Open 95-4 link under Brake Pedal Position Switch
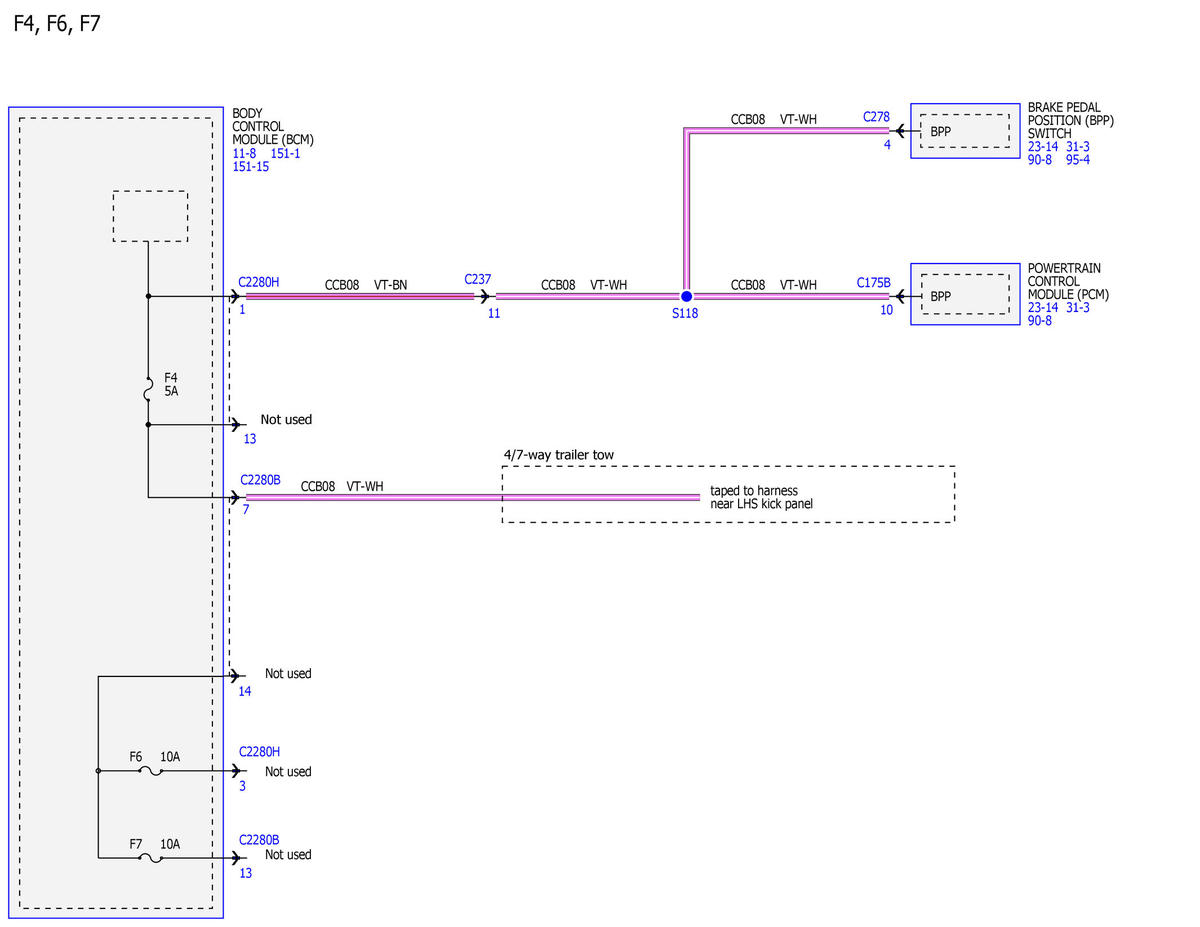The image size is (1200, 927). coord(1078,159)
